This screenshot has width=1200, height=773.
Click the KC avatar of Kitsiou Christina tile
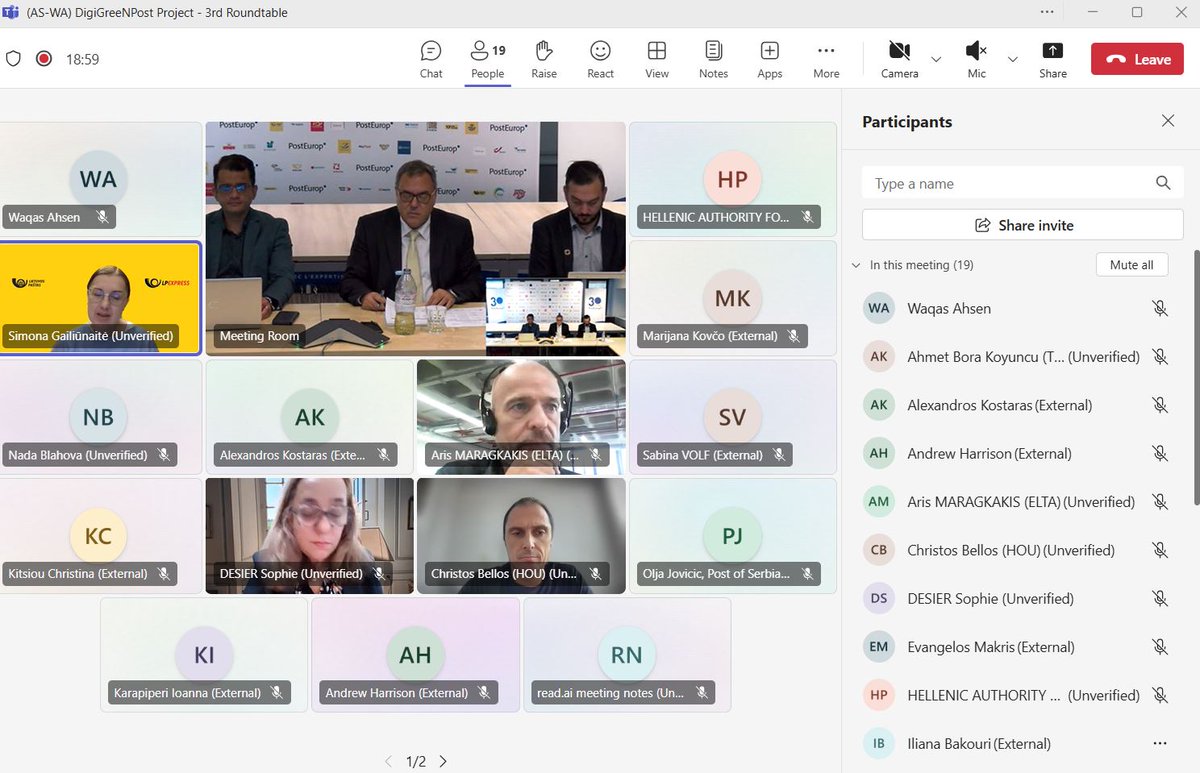pyautogui.click(x=98, y=537)
